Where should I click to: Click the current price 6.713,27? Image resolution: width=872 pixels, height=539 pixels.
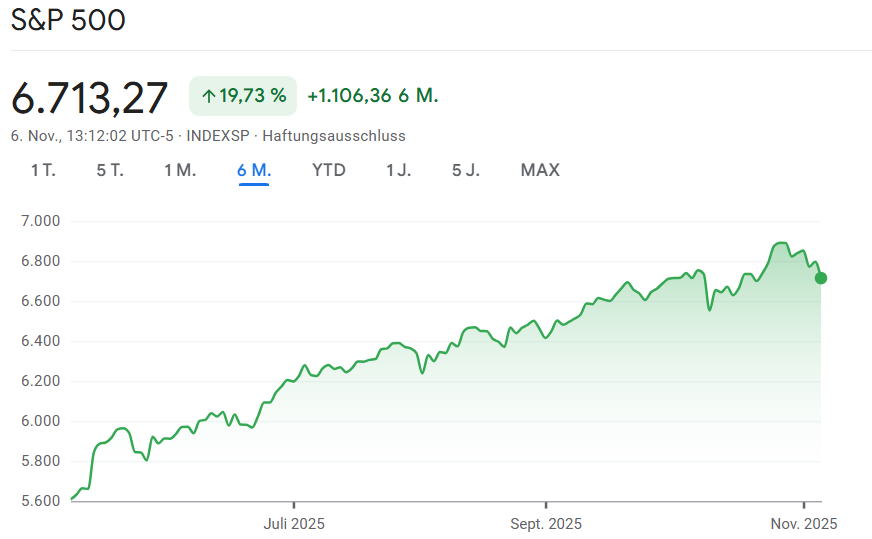coord(90,97)
